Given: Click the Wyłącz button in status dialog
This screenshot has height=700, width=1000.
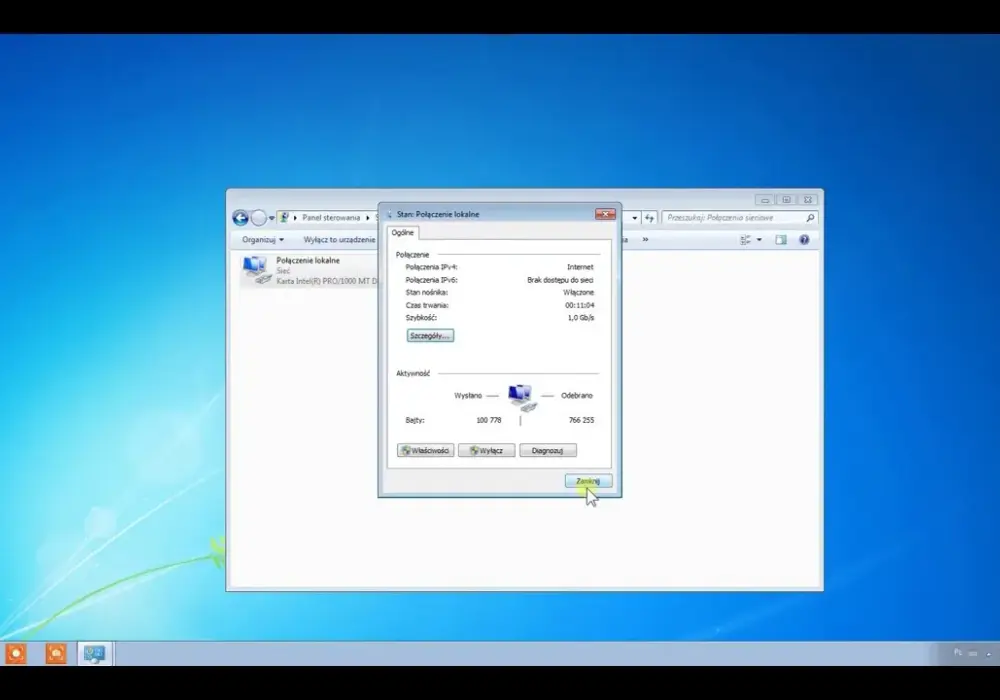Looking at the screenshot, I should click(486, 450).
